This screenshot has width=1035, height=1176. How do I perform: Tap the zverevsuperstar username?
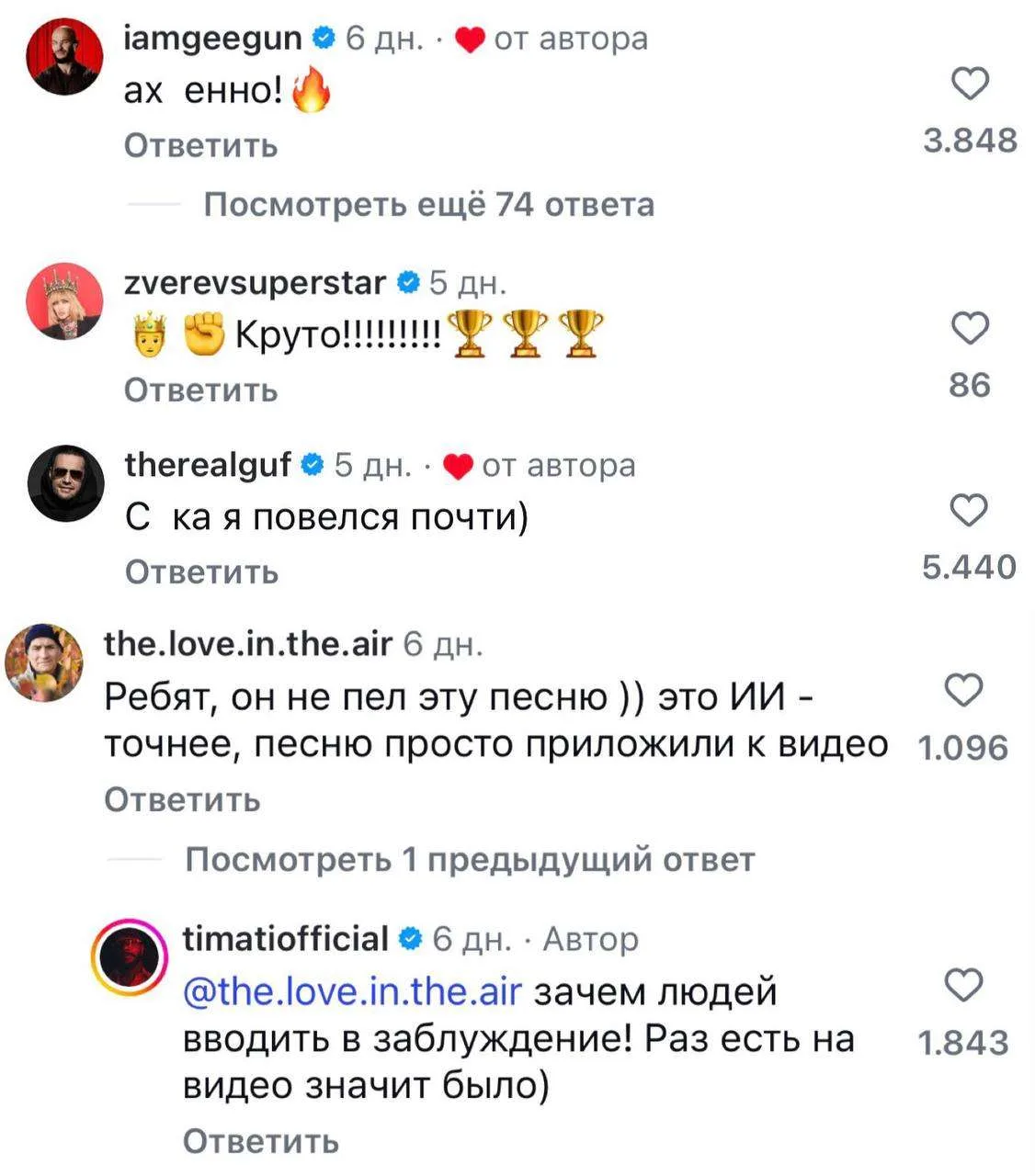[x=255, y=283]
